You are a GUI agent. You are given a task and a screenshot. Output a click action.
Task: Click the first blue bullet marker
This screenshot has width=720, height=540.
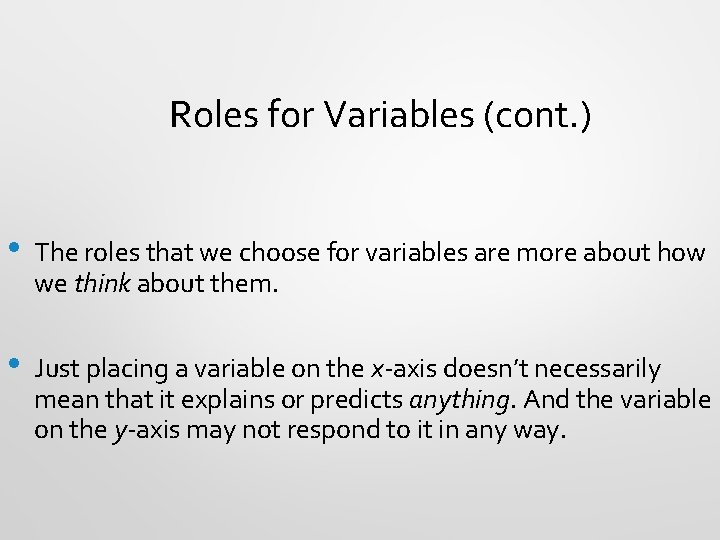(x=14, y=248)
